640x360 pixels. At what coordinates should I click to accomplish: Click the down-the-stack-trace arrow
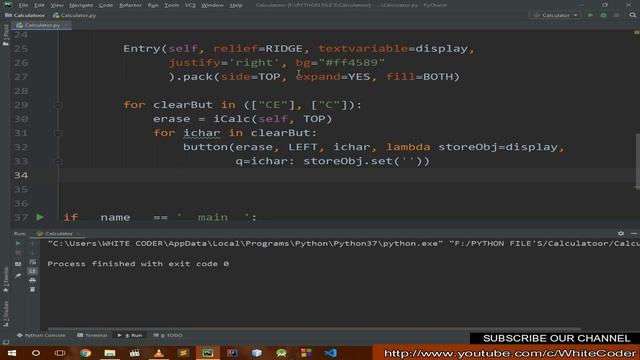coord(33,253)
